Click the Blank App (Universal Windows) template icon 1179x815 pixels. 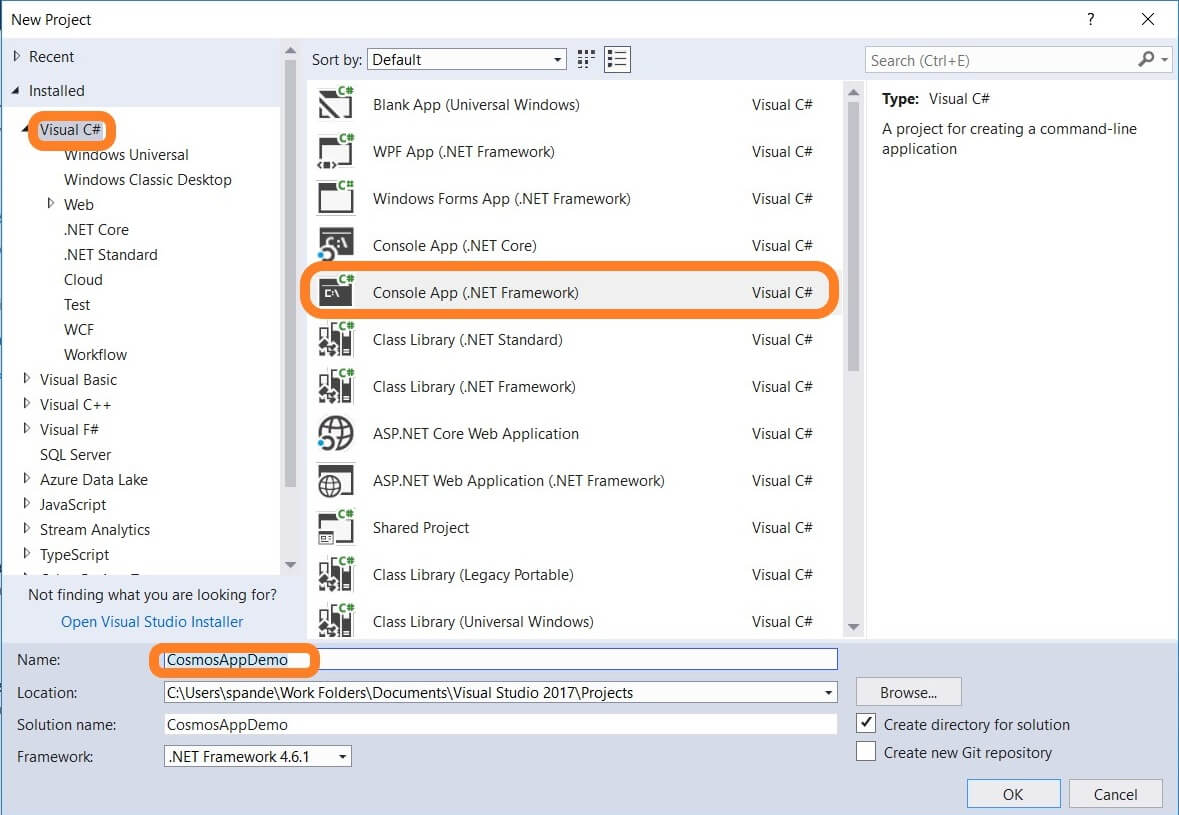[335, 104]
